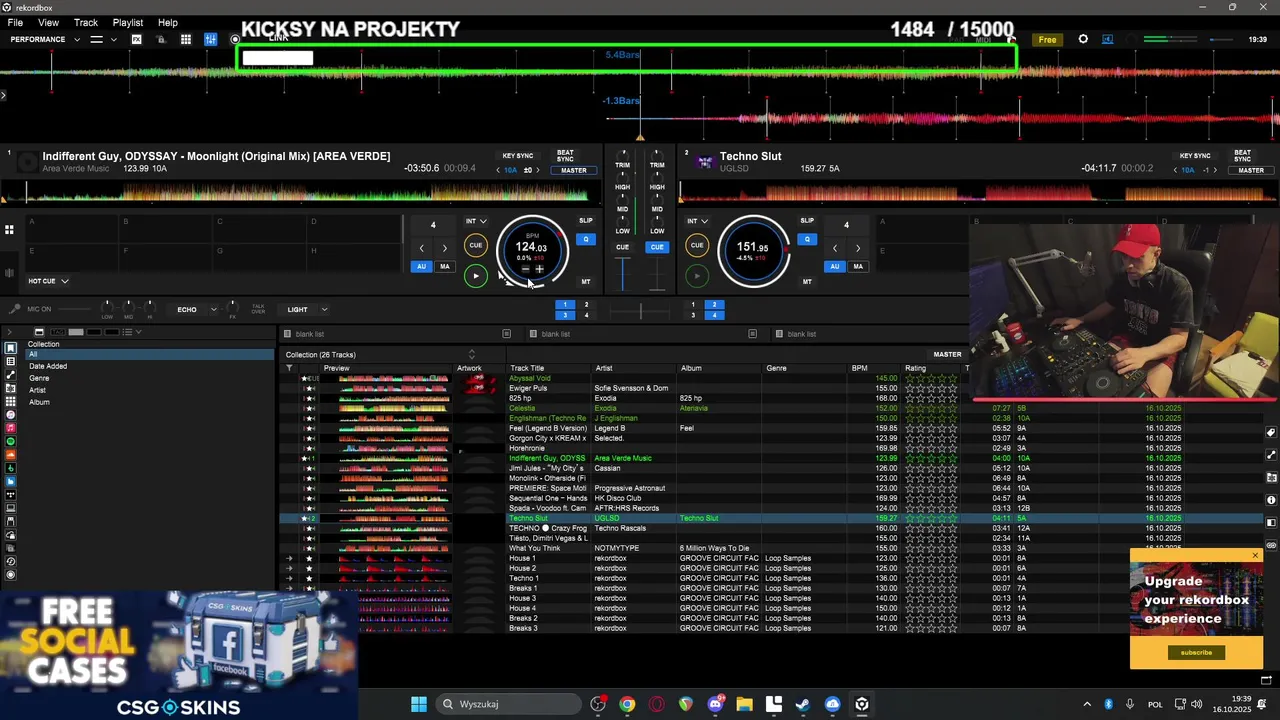Open the Help menu
This screenshot has width=1280, height=720.
pos(168,22)
